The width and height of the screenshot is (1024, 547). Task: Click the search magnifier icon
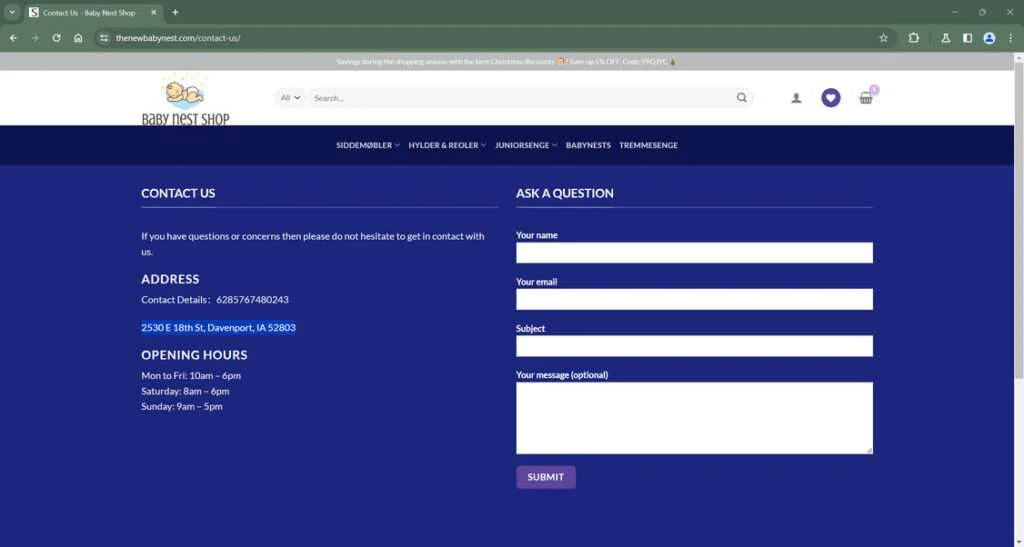pos(741,98)
